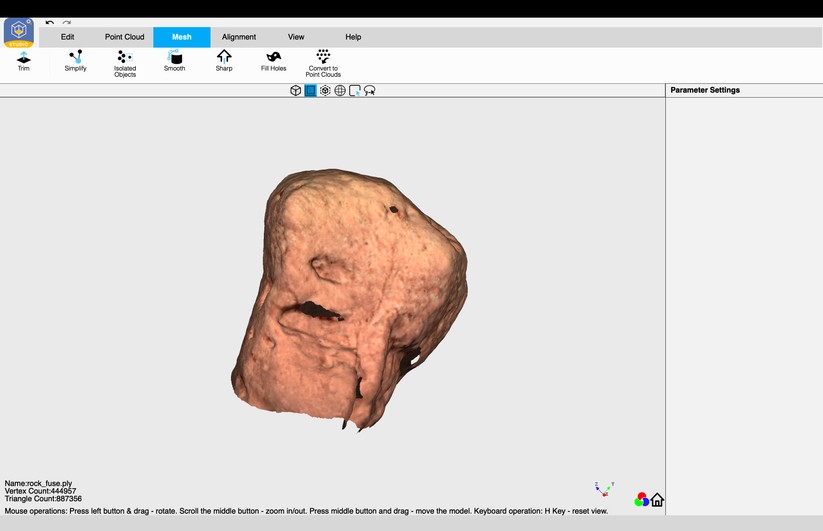Apply the Smooth mesh tool

[174, 61]
